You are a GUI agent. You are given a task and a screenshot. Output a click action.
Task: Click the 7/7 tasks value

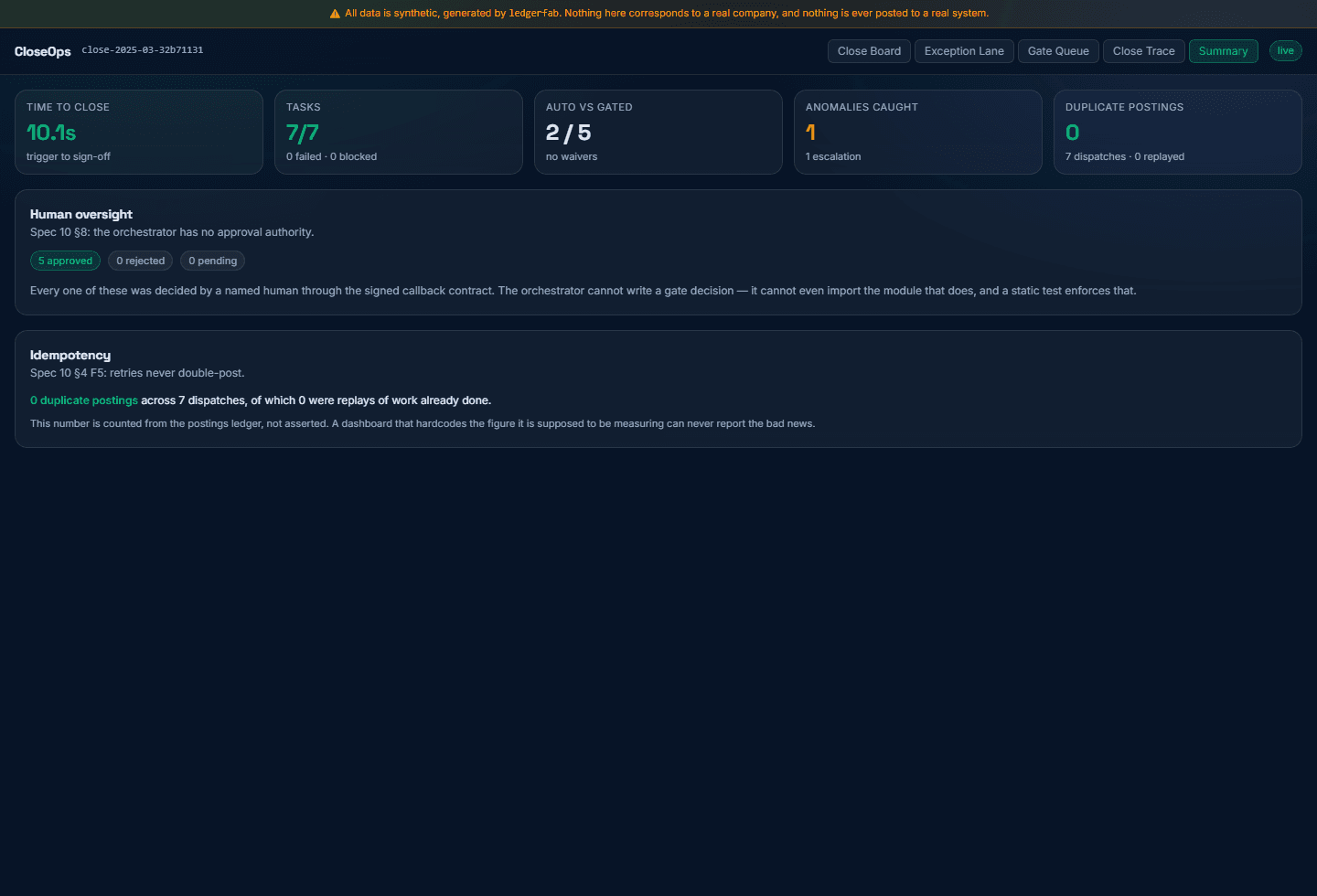(303, 133)
